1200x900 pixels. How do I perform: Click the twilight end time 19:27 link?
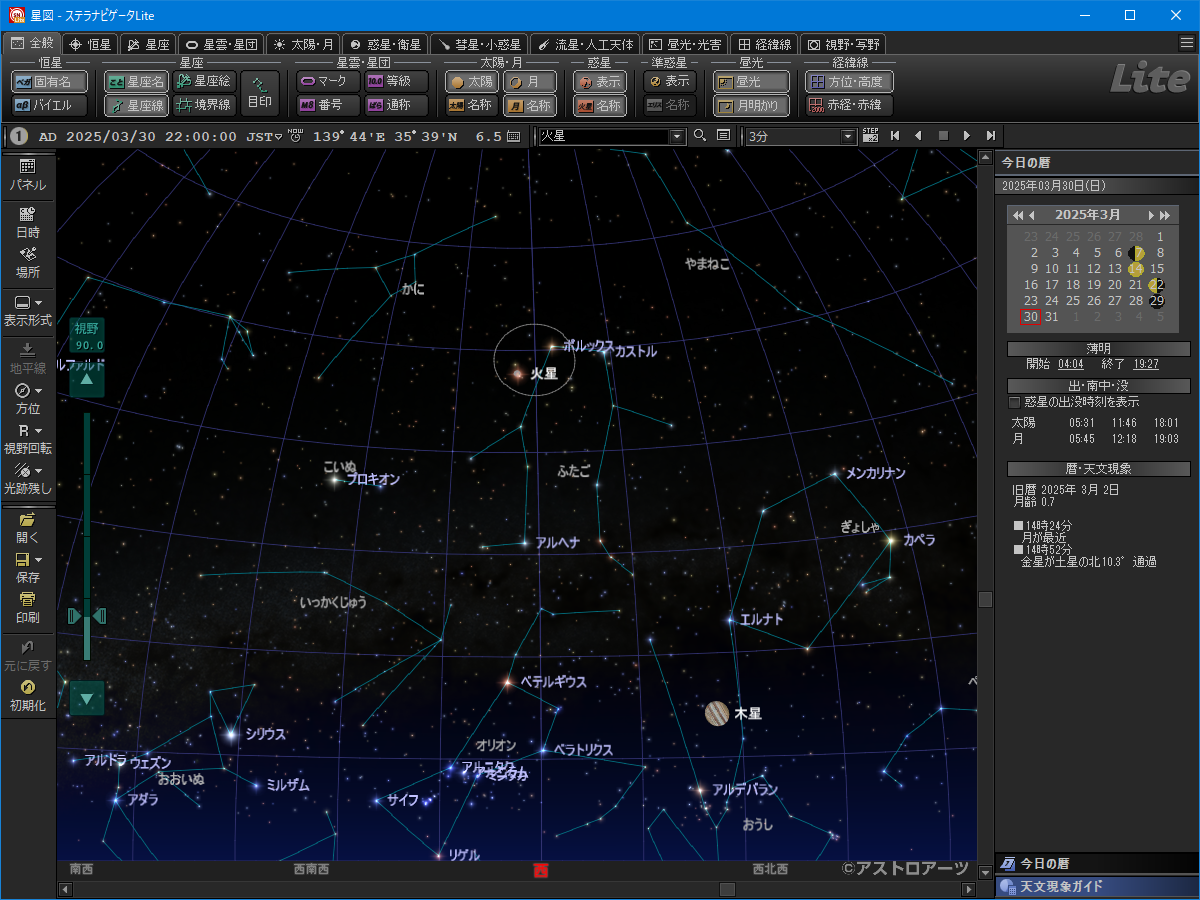[x=1146, y=364]
